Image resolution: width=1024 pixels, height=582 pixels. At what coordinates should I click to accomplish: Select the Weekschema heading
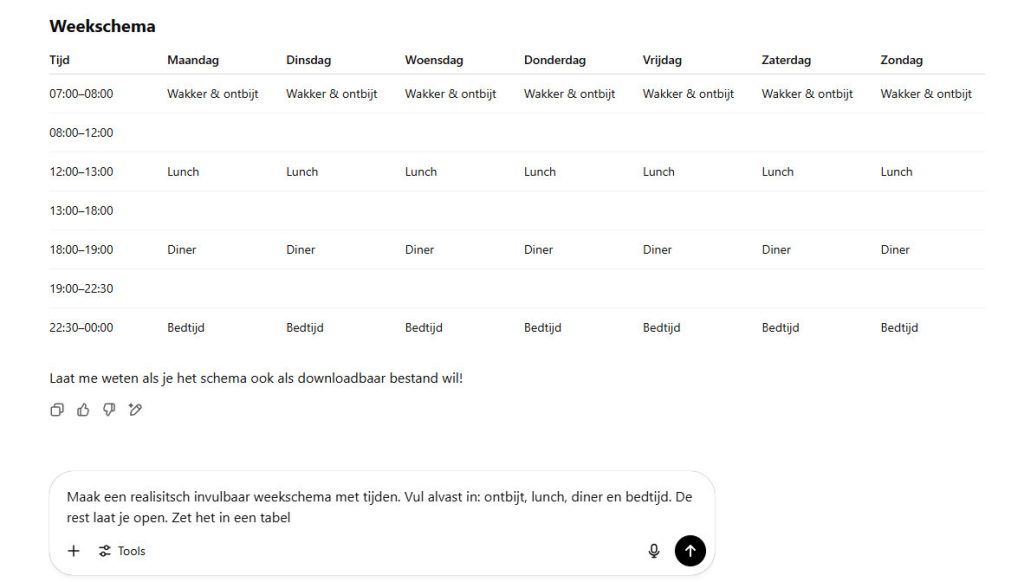pos(102,26)
